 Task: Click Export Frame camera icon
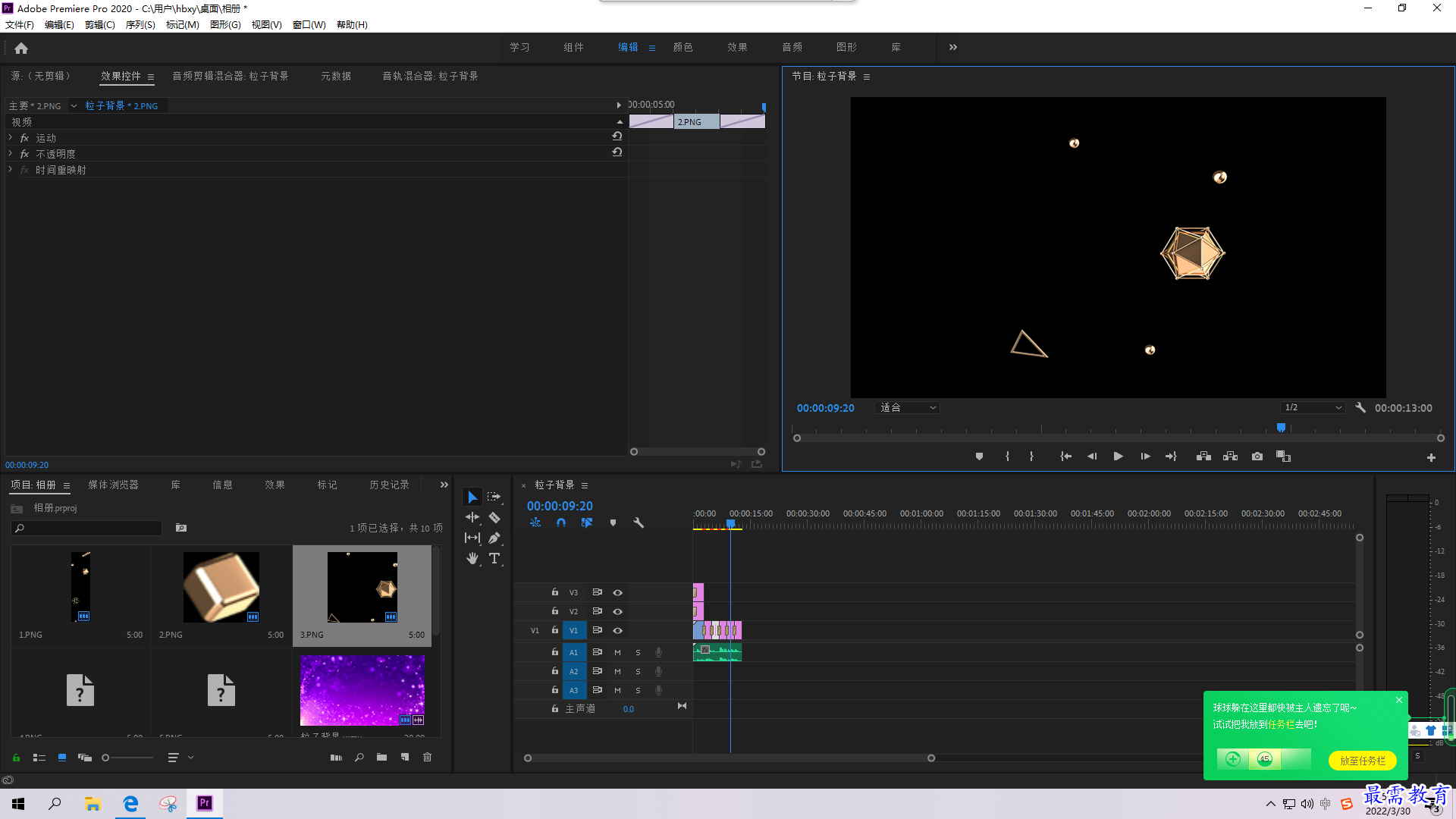(x=1257, y=457)
